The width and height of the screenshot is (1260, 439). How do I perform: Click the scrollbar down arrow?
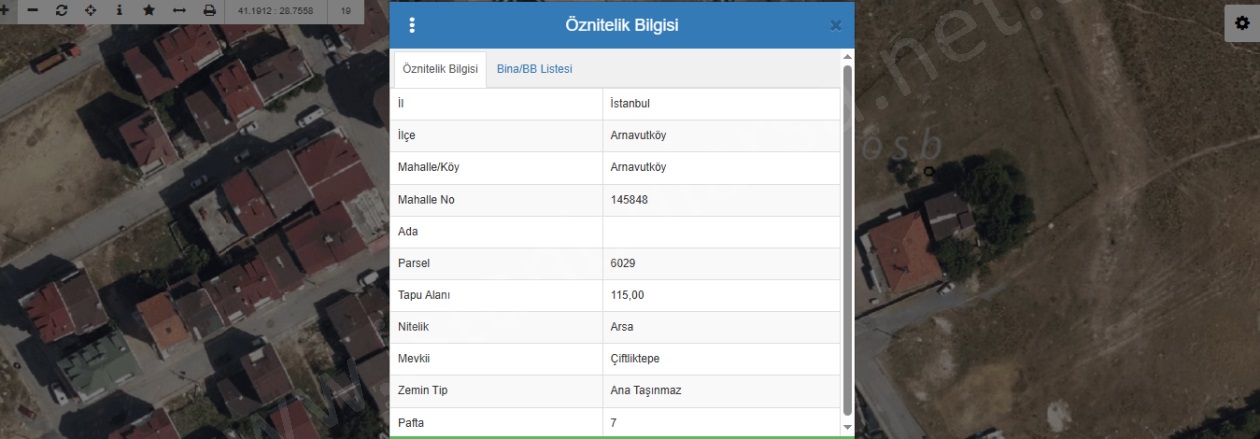tap(848, 427)
